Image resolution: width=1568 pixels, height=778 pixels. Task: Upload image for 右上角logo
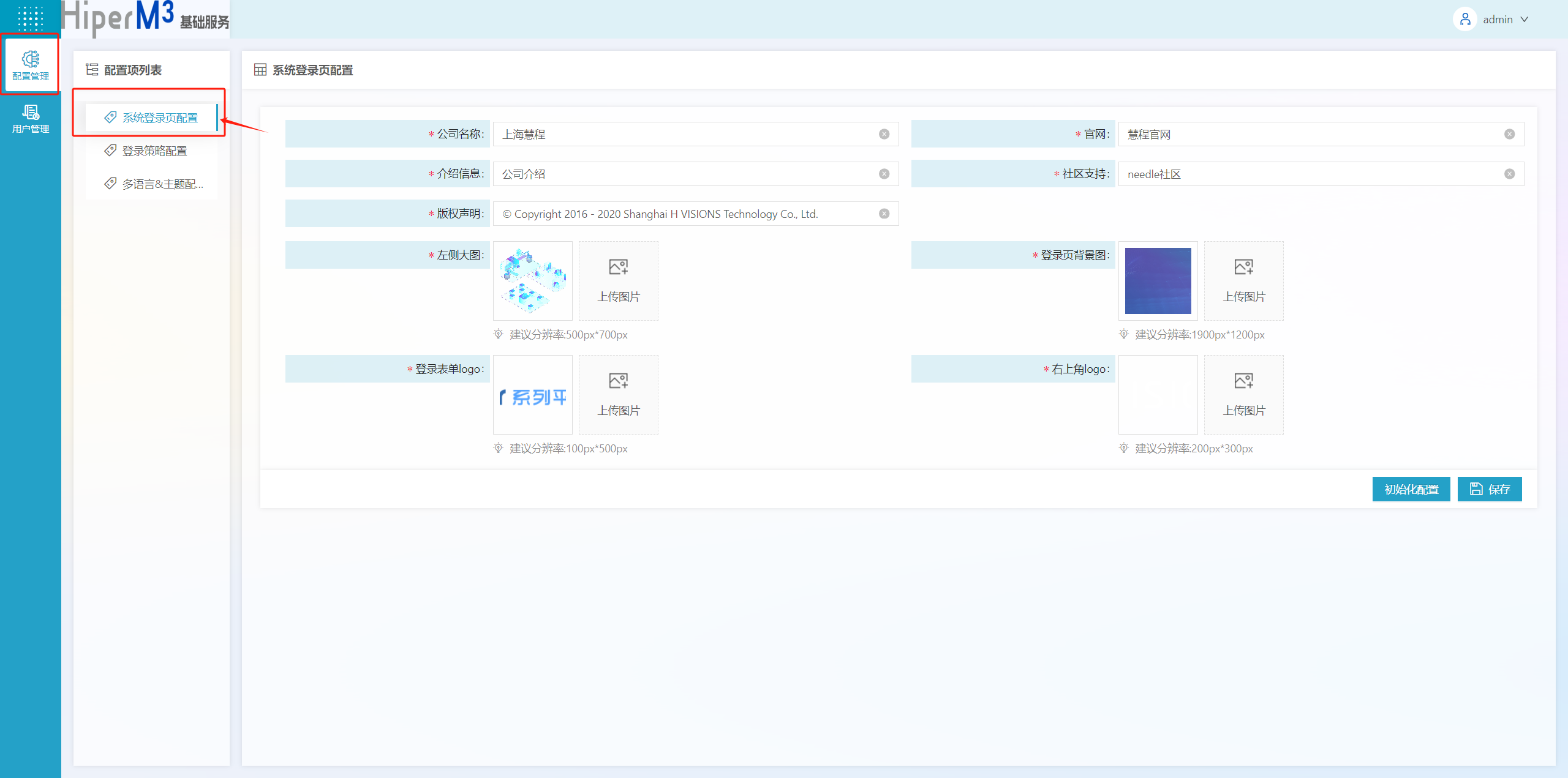click(1243, 394)
